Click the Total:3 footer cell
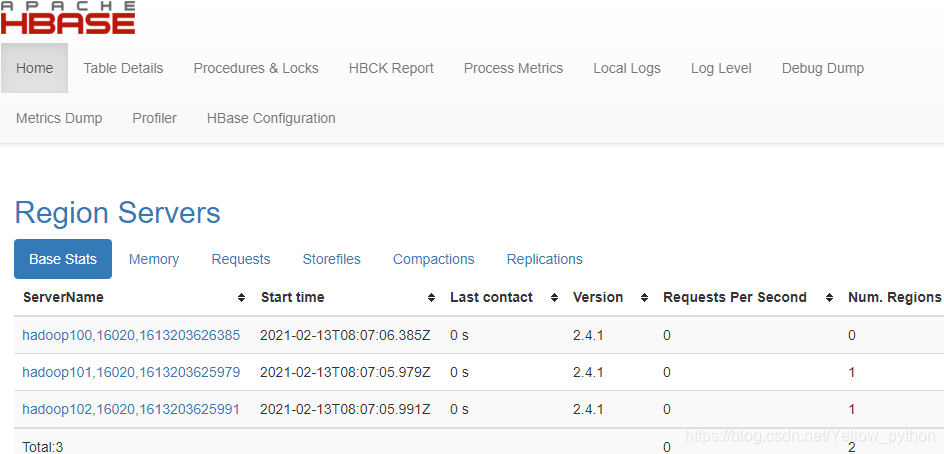944x454 pixels. [43, 447]
